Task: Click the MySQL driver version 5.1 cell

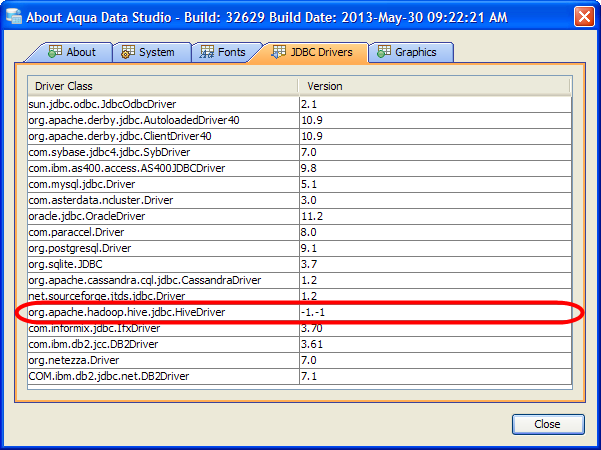Action: coord(435,184)
